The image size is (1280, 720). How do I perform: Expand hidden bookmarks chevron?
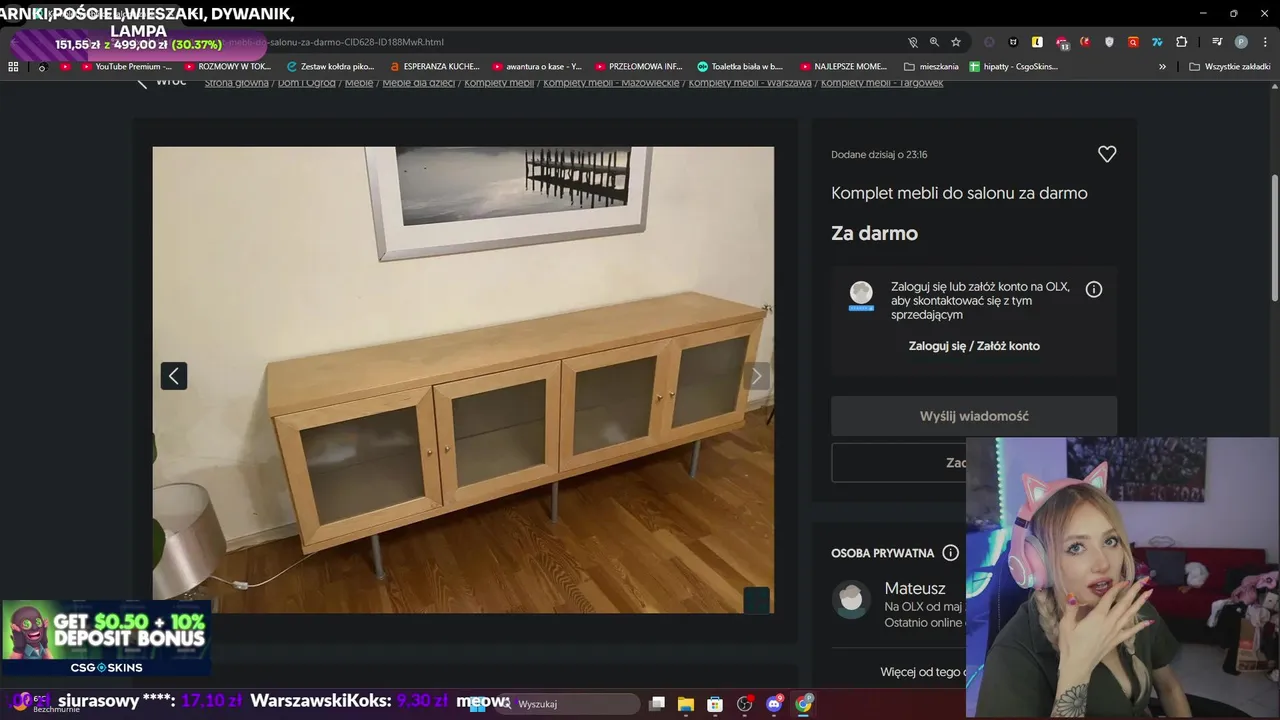pos(1162,67)
